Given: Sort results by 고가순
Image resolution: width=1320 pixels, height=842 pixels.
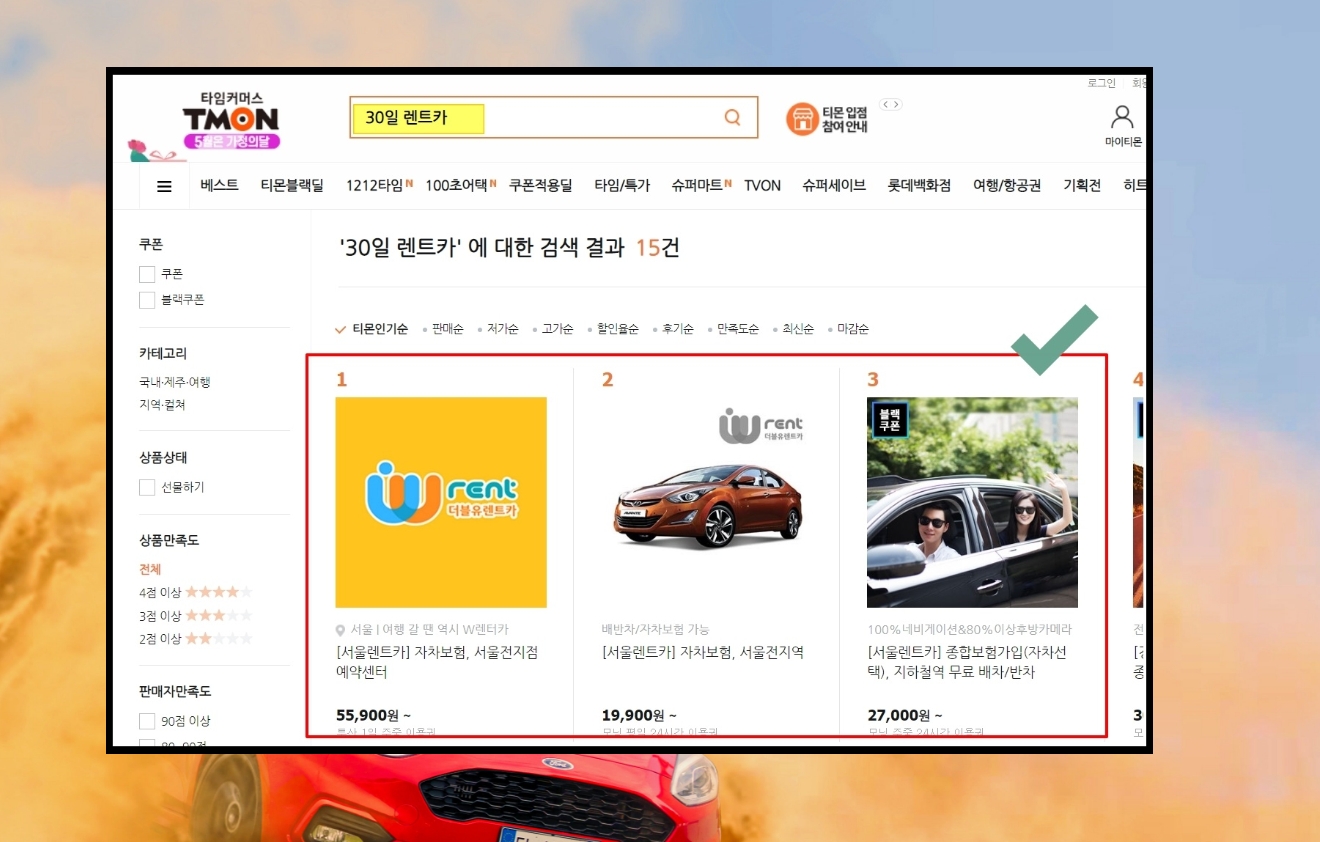Looking at the screenshot, I should [557, 329].
